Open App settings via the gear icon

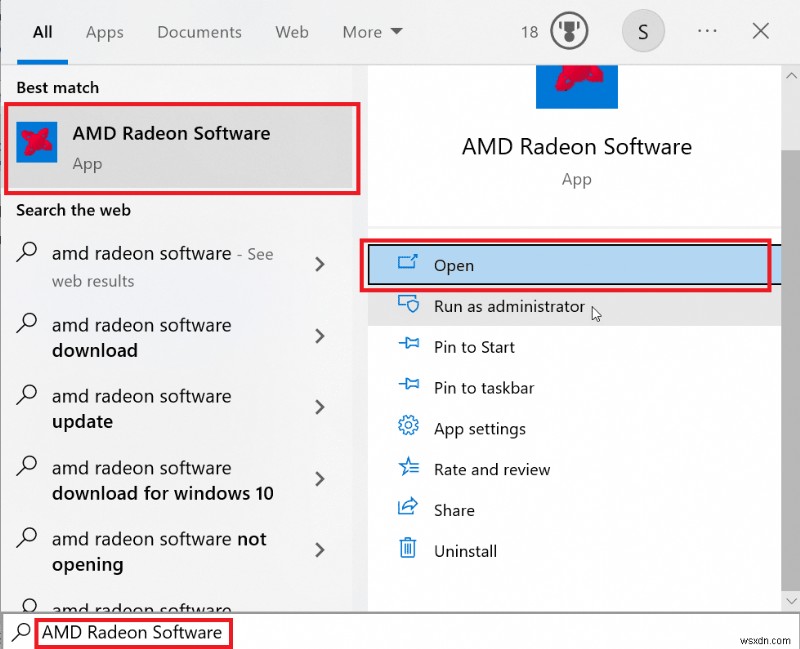[409, 428]
